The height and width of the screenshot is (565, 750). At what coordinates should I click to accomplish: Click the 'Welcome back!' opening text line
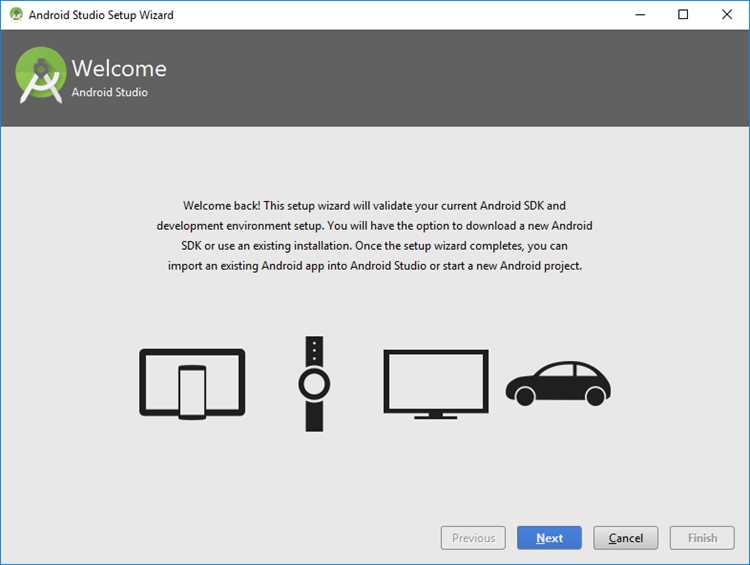tap(374, 206)
